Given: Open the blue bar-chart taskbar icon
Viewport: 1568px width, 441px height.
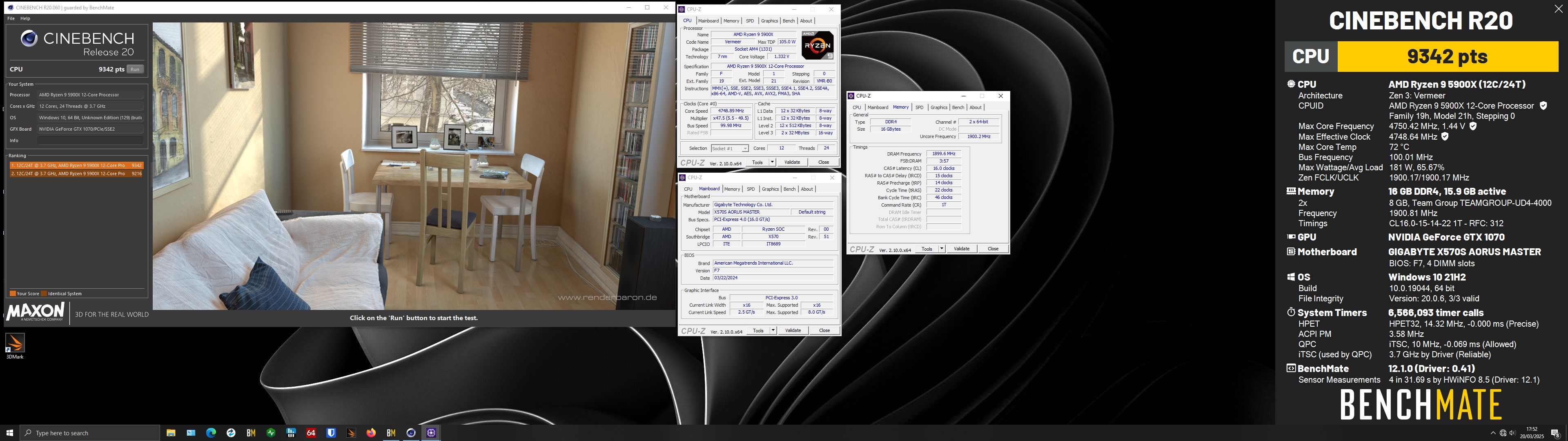Looking at the screenshot, I should point(291,433).
